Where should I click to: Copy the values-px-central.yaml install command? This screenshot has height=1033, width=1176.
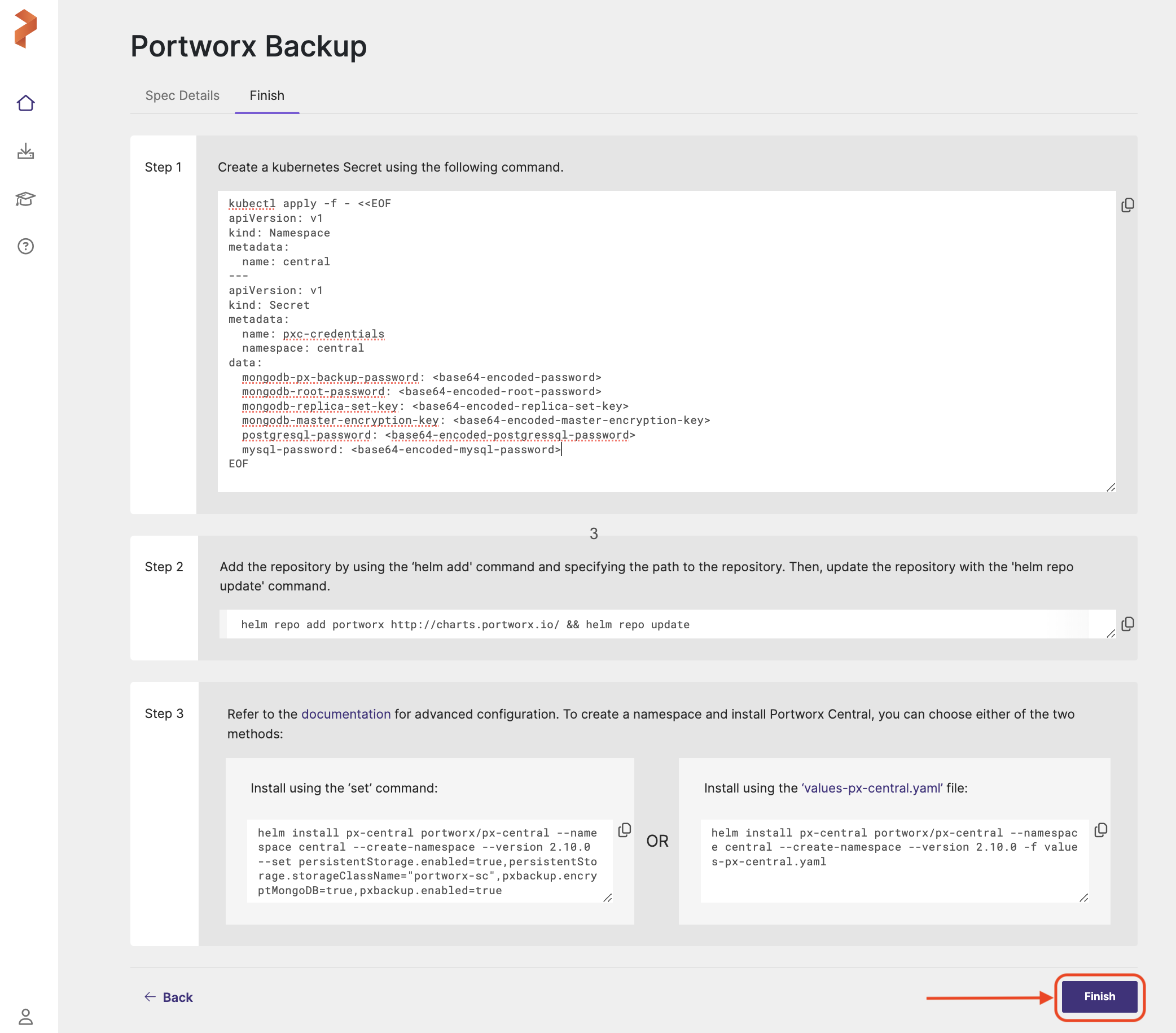pyautogui.click(x=1100, y=830)
